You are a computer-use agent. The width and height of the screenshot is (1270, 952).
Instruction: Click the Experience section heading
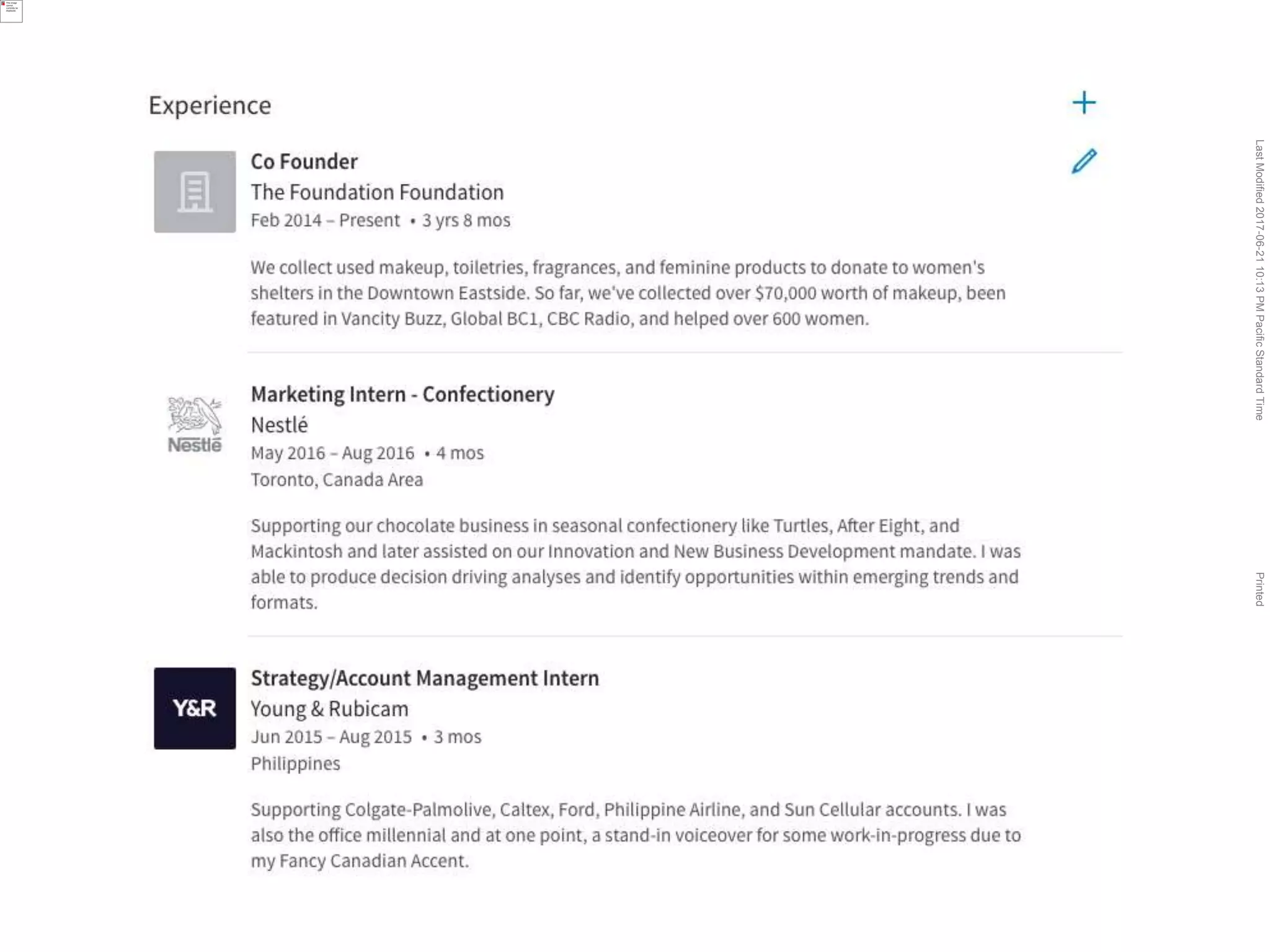tap(210, 106)
